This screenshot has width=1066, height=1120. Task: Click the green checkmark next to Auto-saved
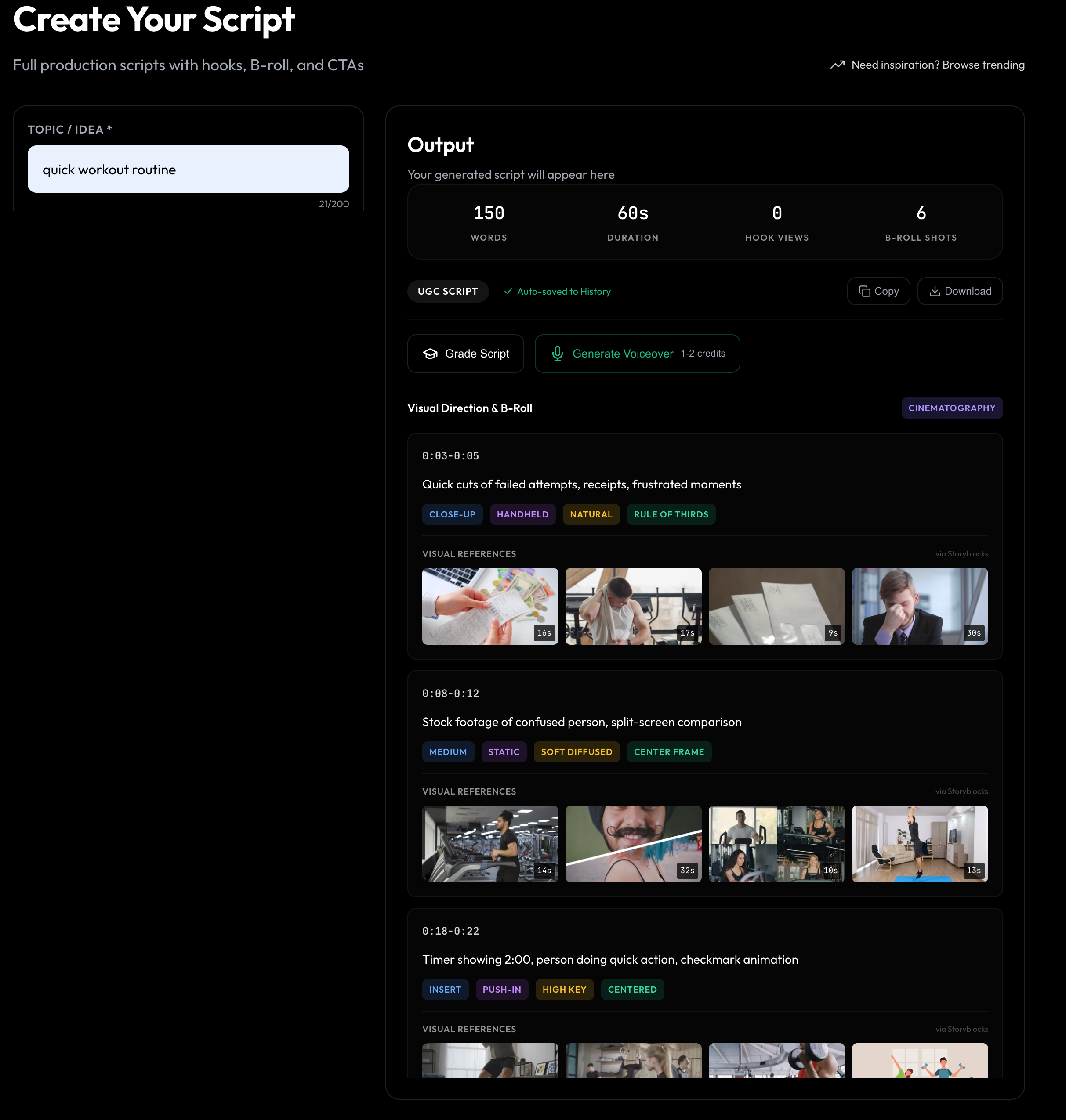508,291
